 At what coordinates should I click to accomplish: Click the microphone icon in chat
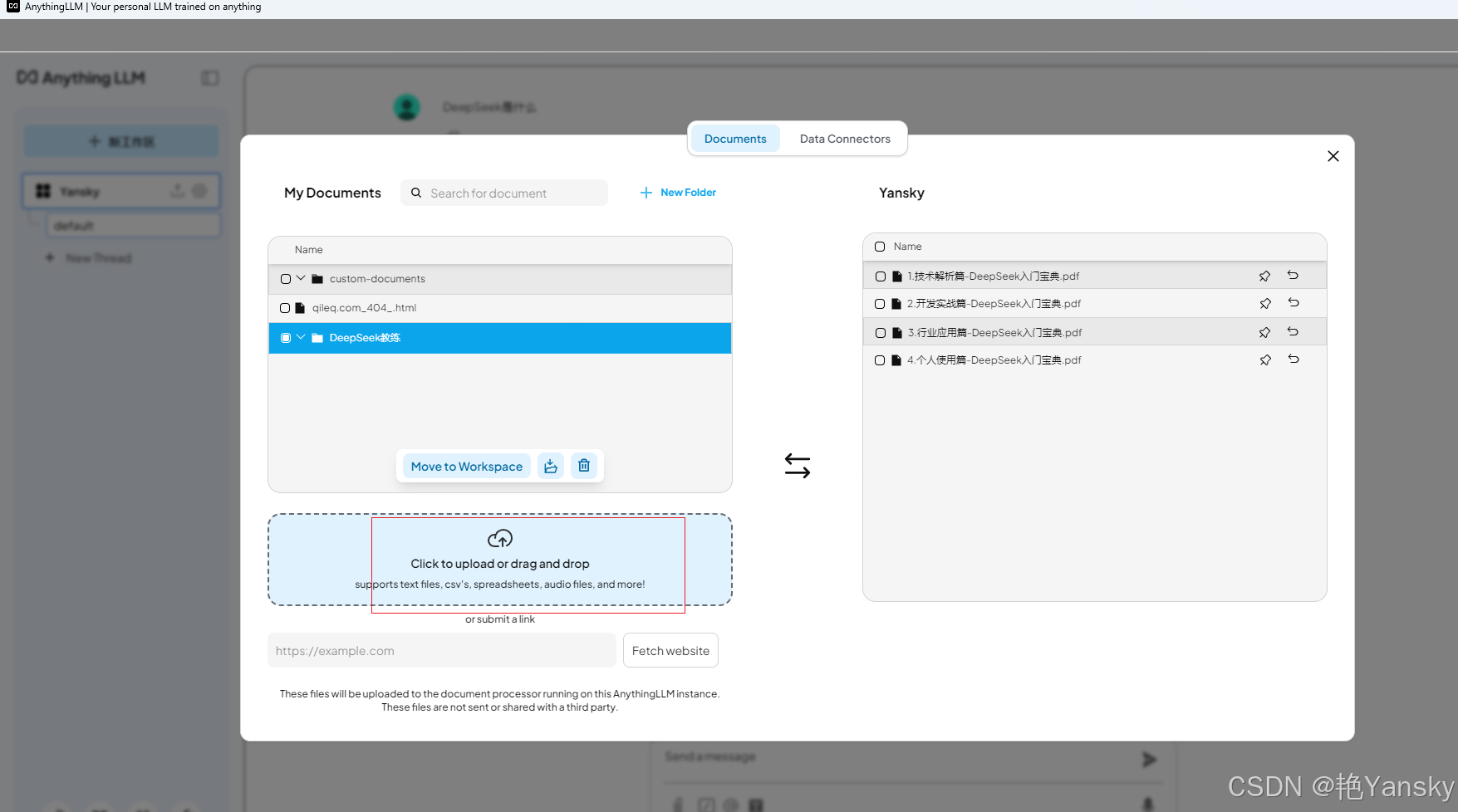tap(1148, 804)
